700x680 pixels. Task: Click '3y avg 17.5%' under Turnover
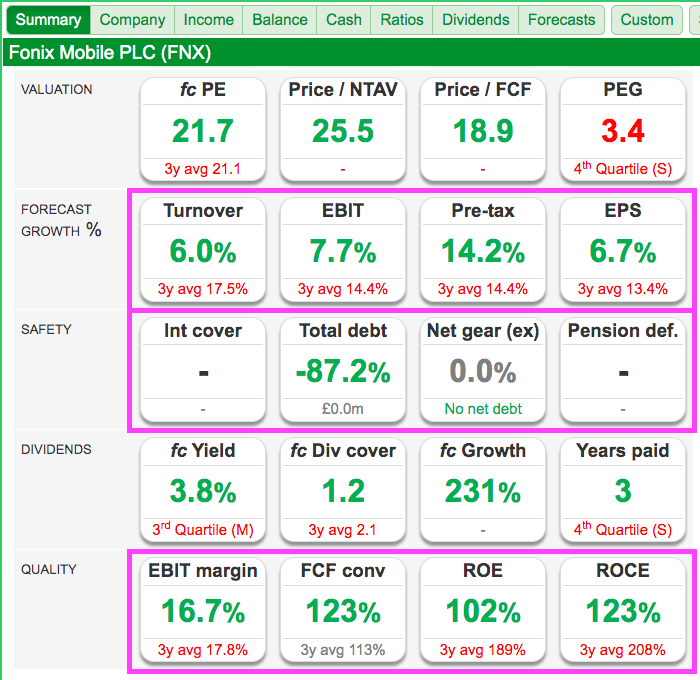tap(203, 289)
